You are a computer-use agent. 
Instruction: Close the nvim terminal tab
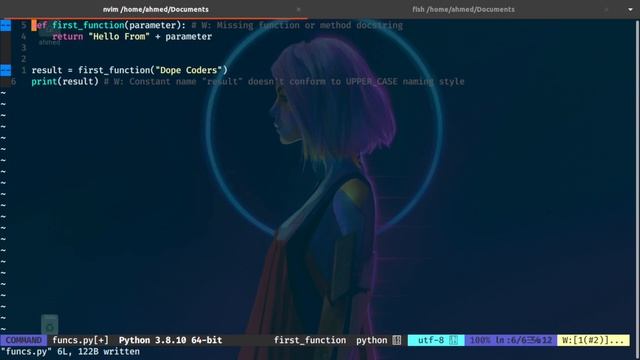click(x=298, y=9)
